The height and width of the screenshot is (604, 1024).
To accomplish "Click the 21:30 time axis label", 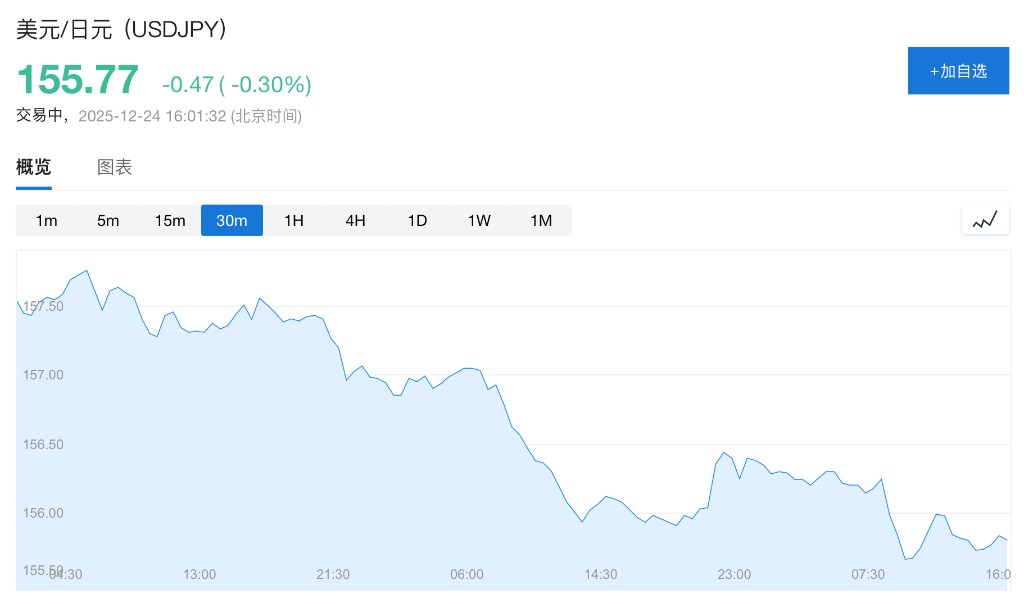I will (x=333, y=574).
